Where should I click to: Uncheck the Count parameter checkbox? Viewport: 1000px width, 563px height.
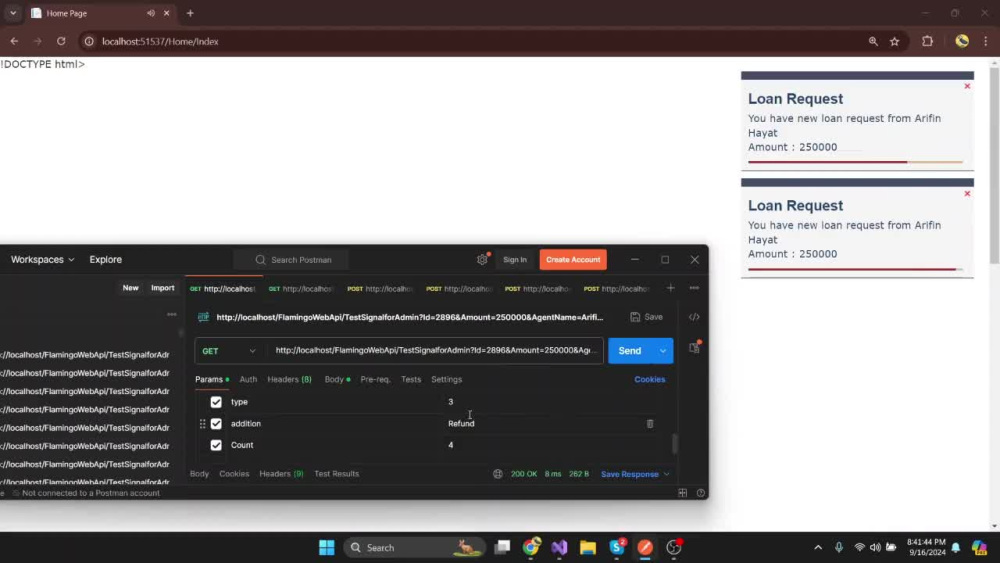(216, 445)
